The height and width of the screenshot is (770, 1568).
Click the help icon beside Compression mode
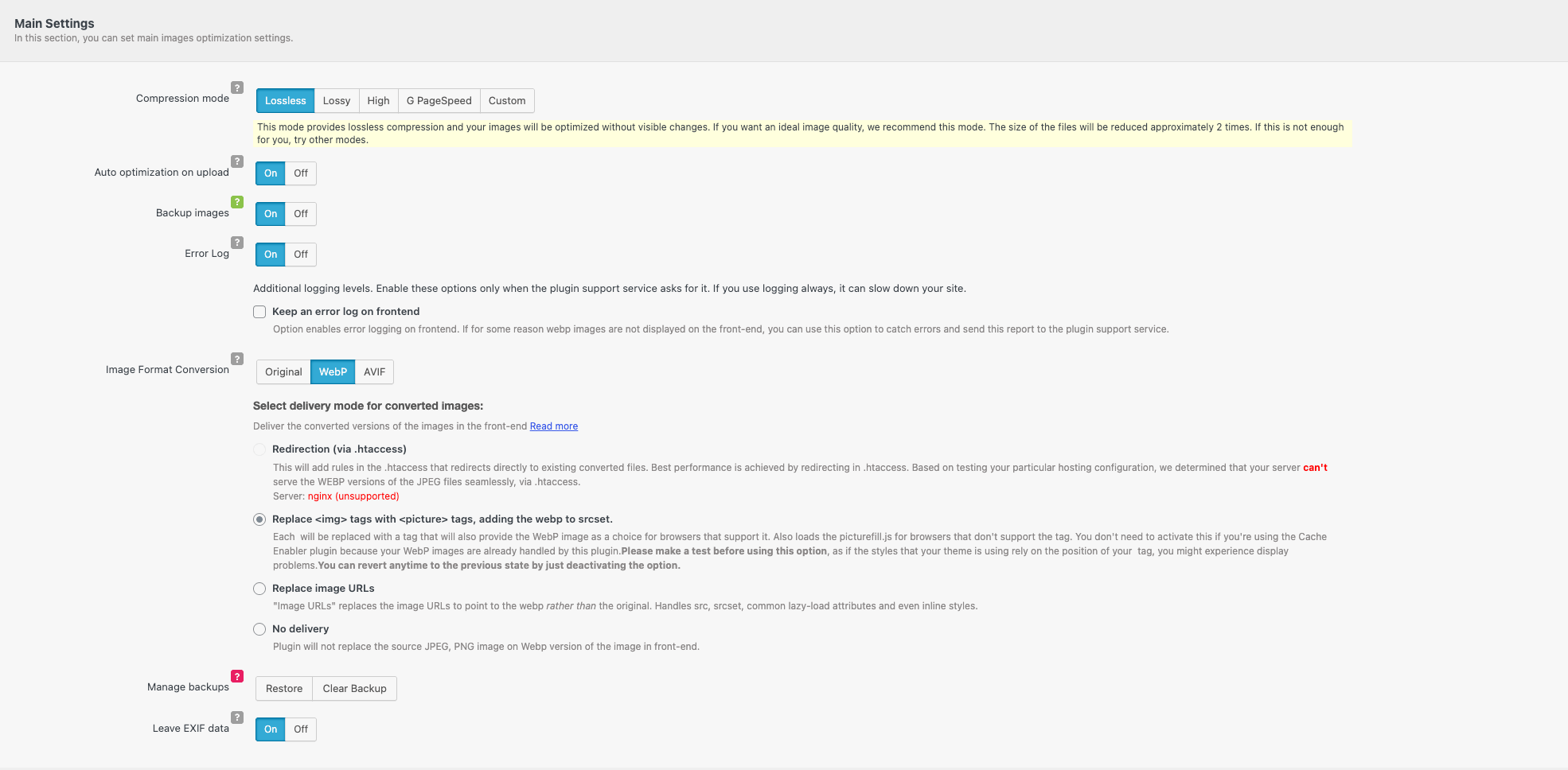[x=237, y=87]
